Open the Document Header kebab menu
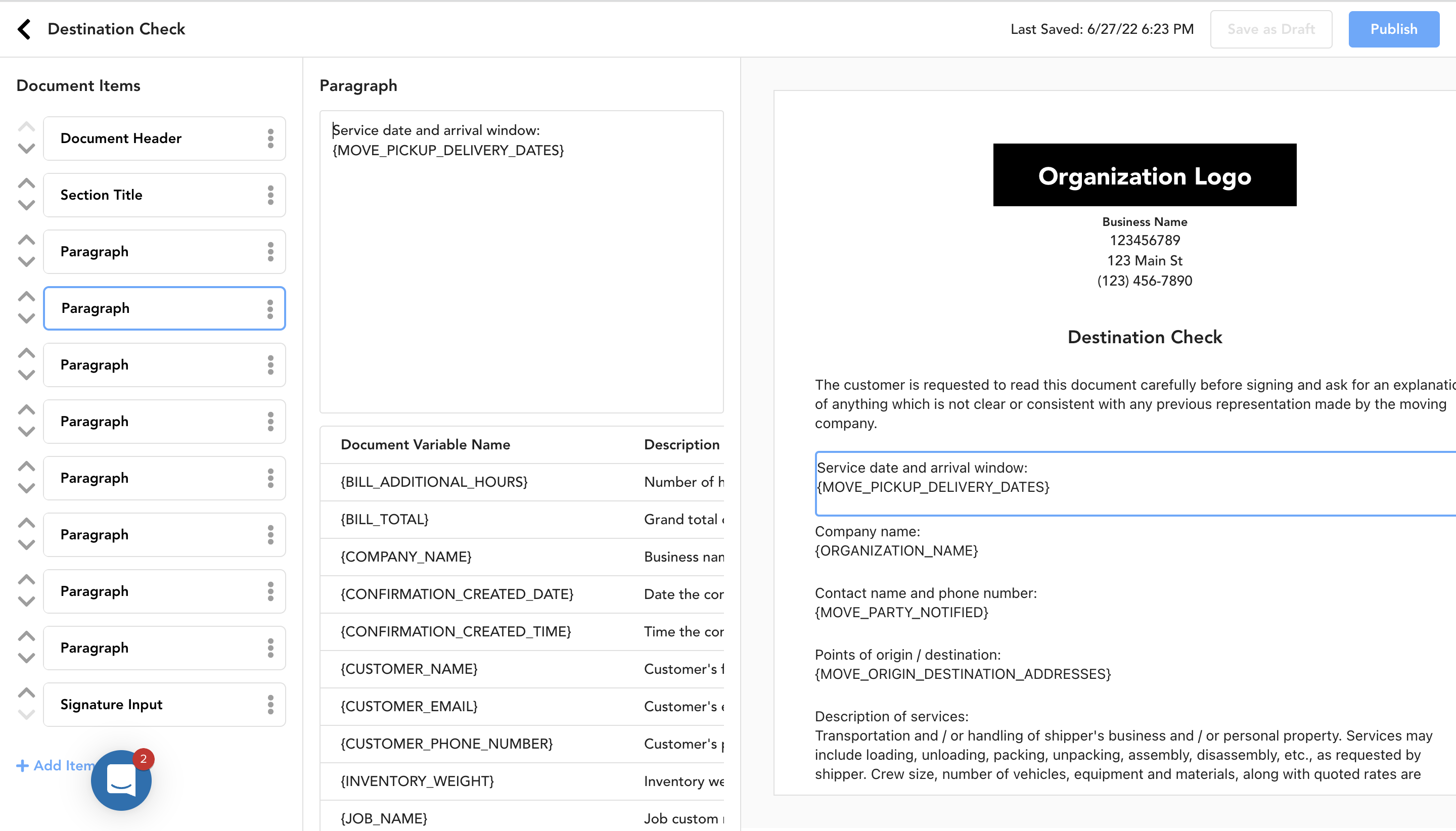1456x831 pixels. tap(270, 138)
